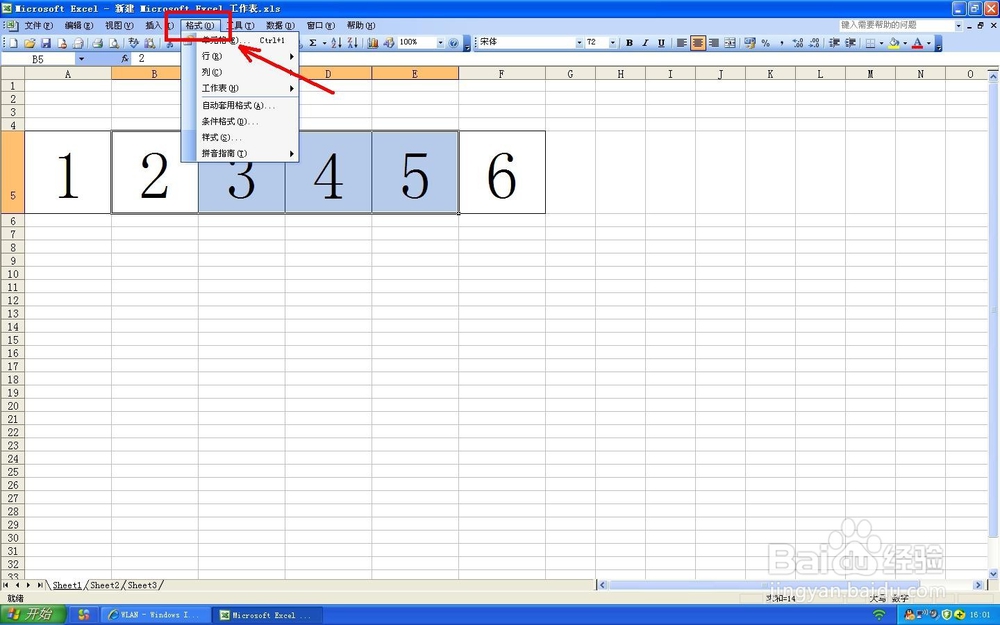Open the zoom 100% dropdown
The image size is (1000, 625).
click(440, 43)
